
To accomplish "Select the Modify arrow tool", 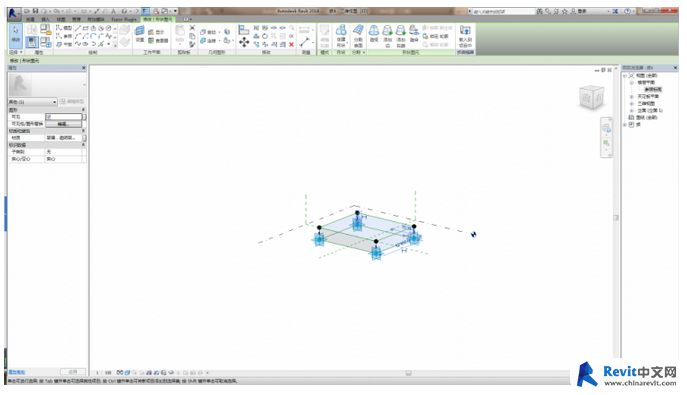I will point(16,35).
